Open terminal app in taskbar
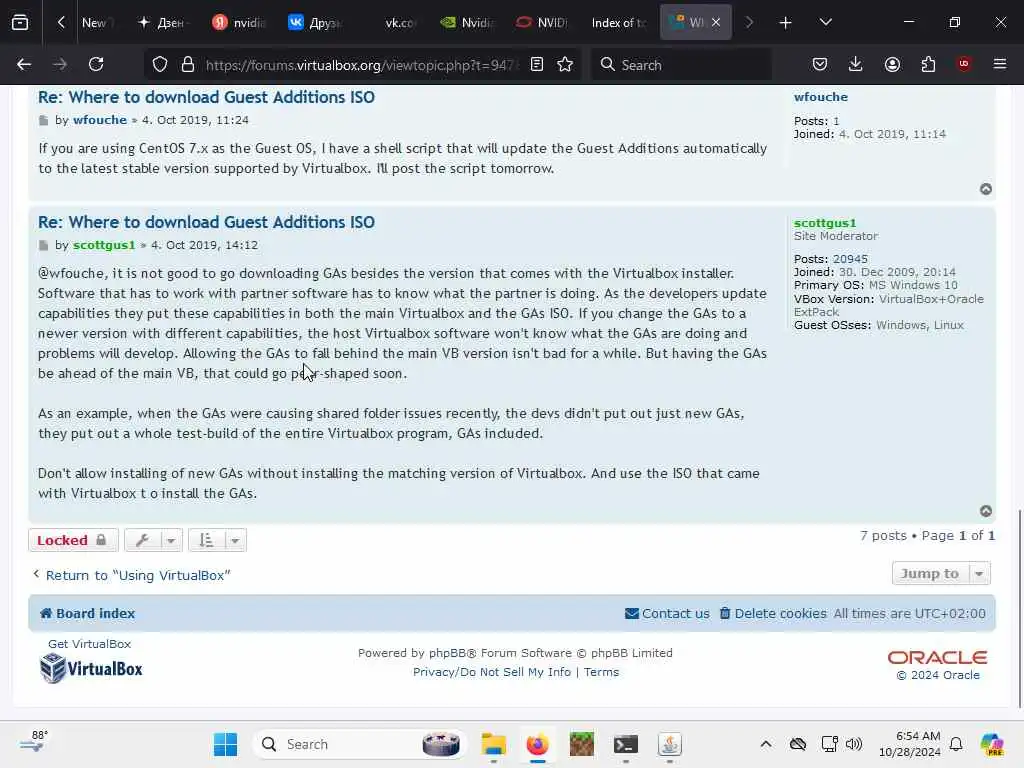The width and height of the screenshot is (1024, 768). coord(626,744)
